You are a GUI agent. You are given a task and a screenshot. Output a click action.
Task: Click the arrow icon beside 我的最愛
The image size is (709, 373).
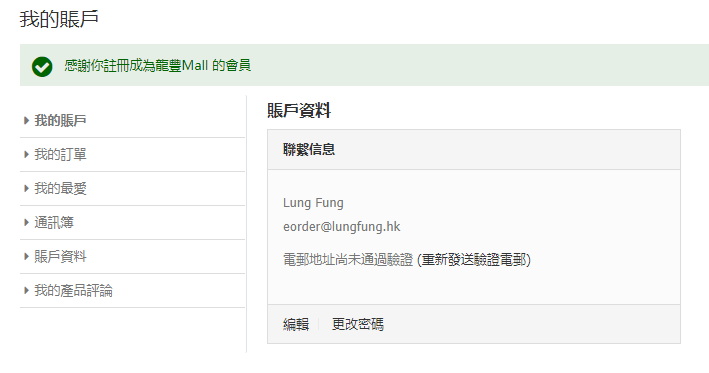point(26,189)
